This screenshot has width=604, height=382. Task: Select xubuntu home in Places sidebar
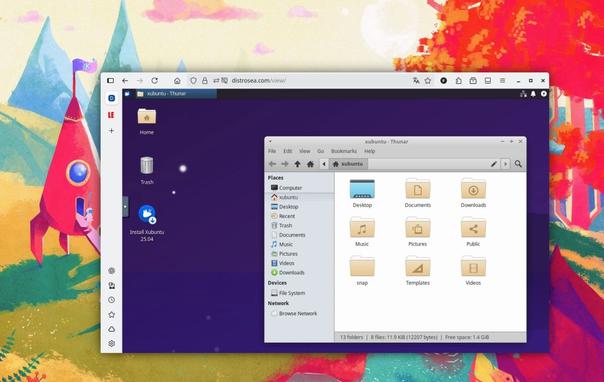point(300,197)
